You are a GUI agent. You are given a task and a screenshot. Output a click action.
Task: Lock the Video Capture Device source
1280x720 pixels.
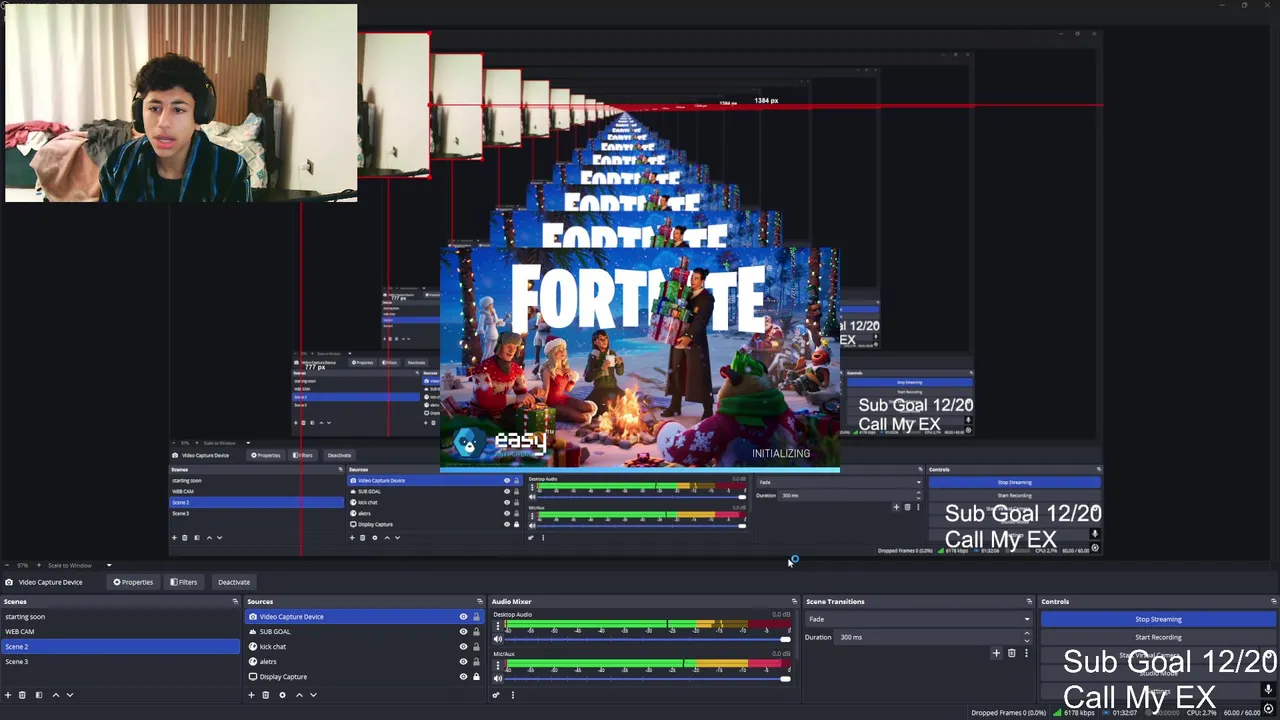[x=476, y=617]
